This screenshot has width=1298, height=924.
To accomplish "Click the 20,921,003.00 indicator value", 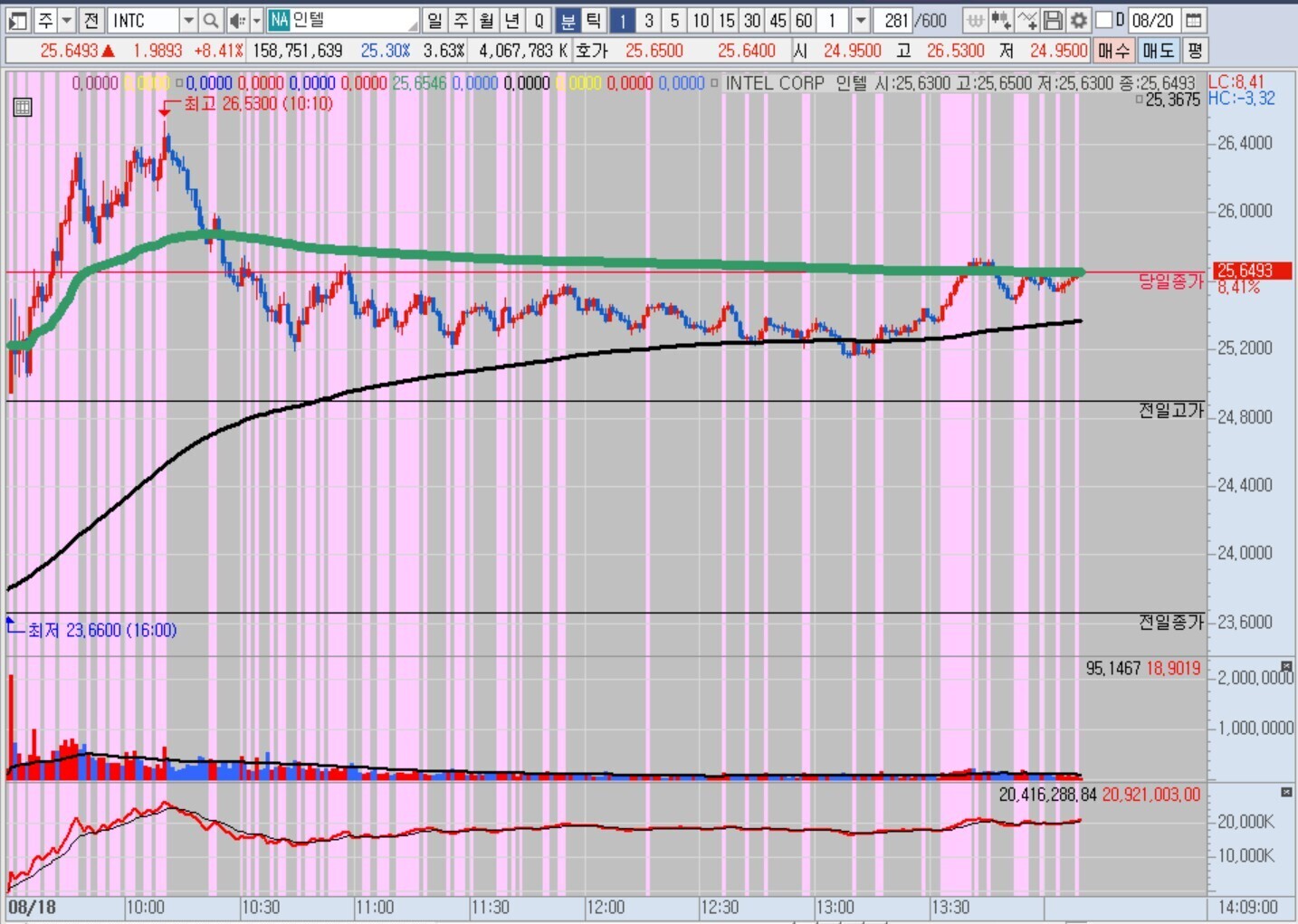I will (1151, 795).
